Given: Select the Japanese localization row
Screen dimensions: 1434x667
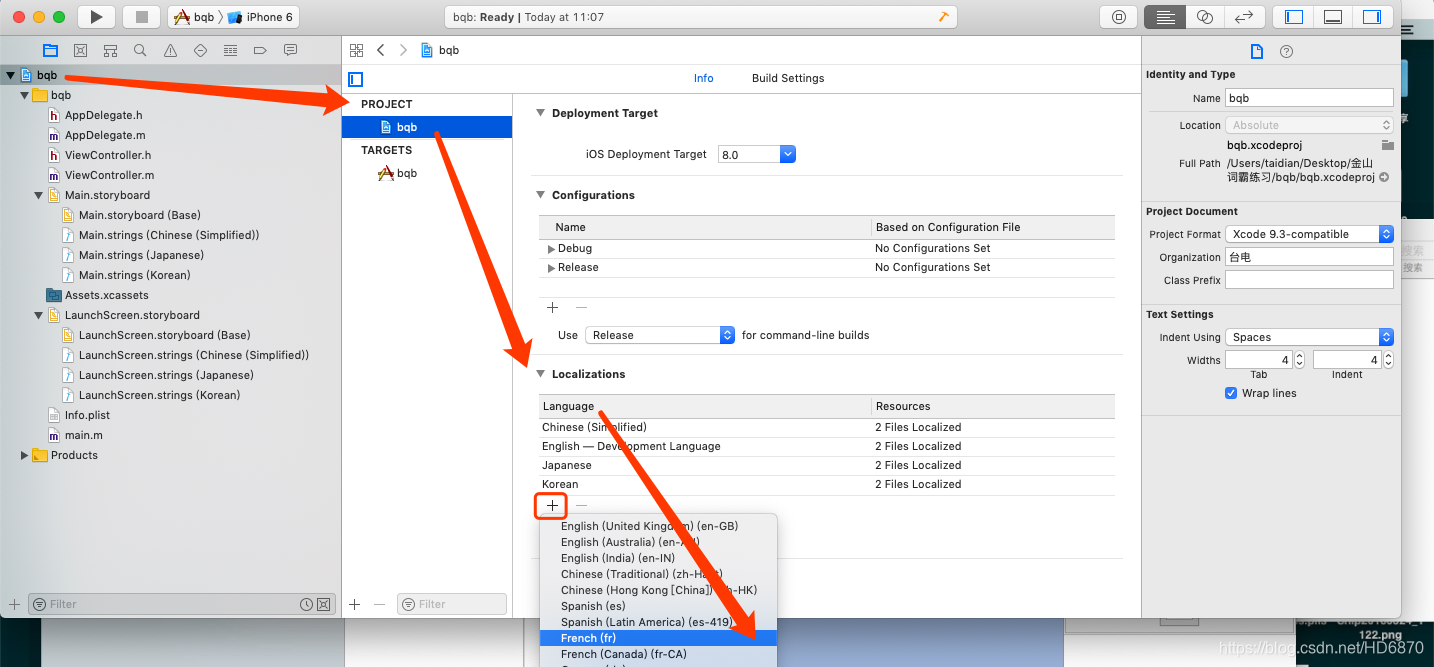Looking at the screenshot, I should 827,465.
